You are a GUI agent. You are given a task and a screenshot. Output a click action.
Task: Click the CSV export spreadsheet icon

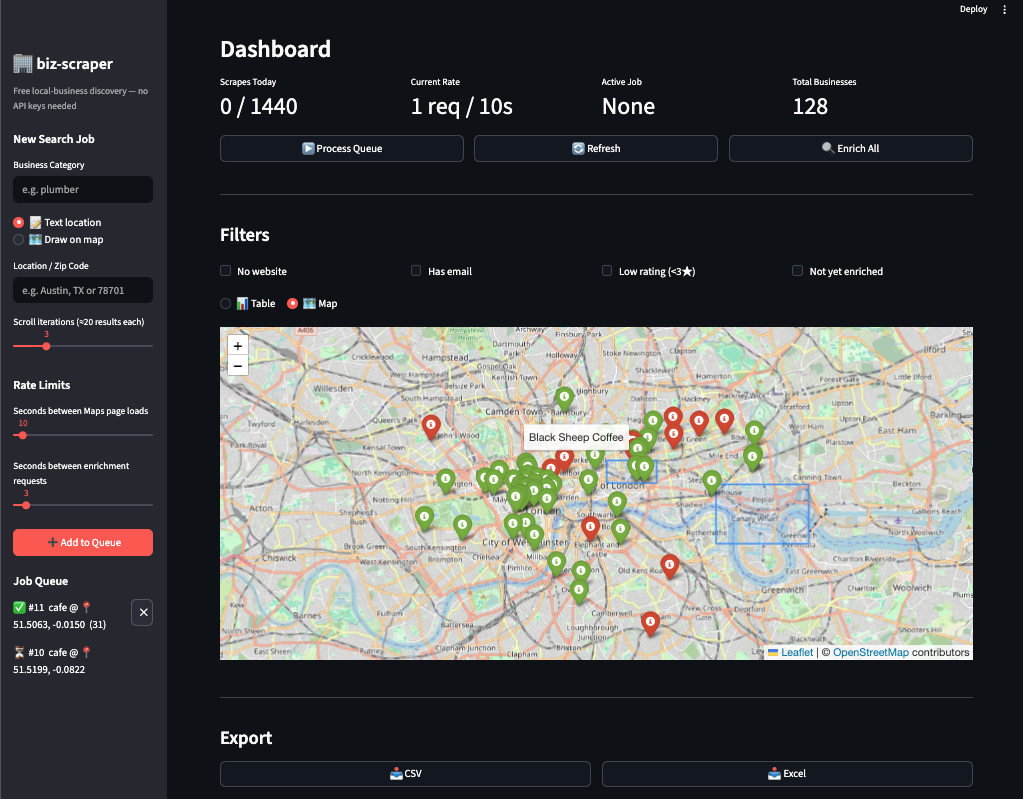pos(395,773)
